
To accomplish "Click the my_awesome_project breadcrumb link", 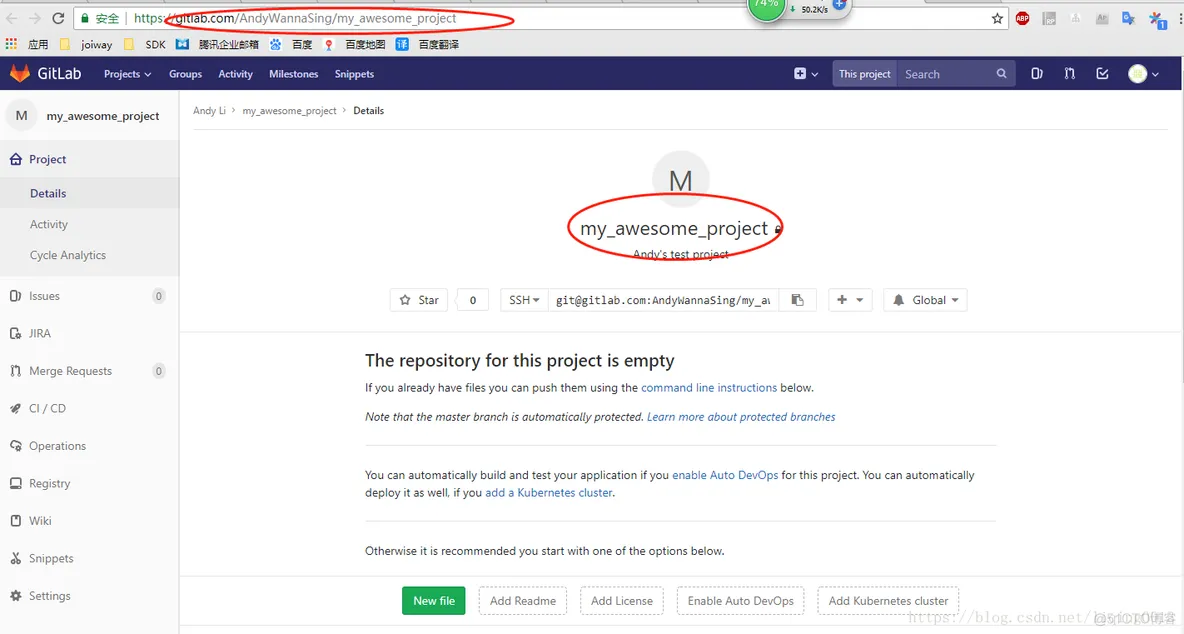I will click(289, 110).
